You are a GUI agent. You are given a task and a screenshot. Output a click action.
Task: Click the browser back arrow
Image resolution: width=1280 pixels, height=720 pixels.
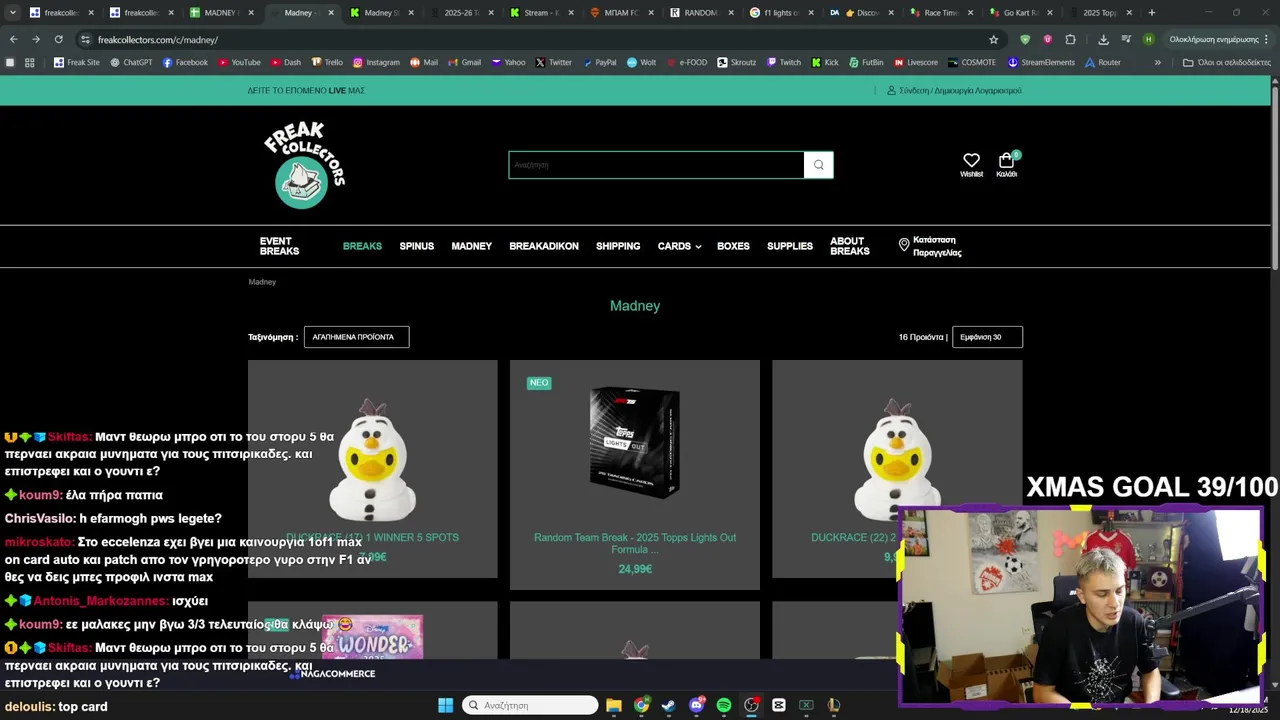coord(13,39)
